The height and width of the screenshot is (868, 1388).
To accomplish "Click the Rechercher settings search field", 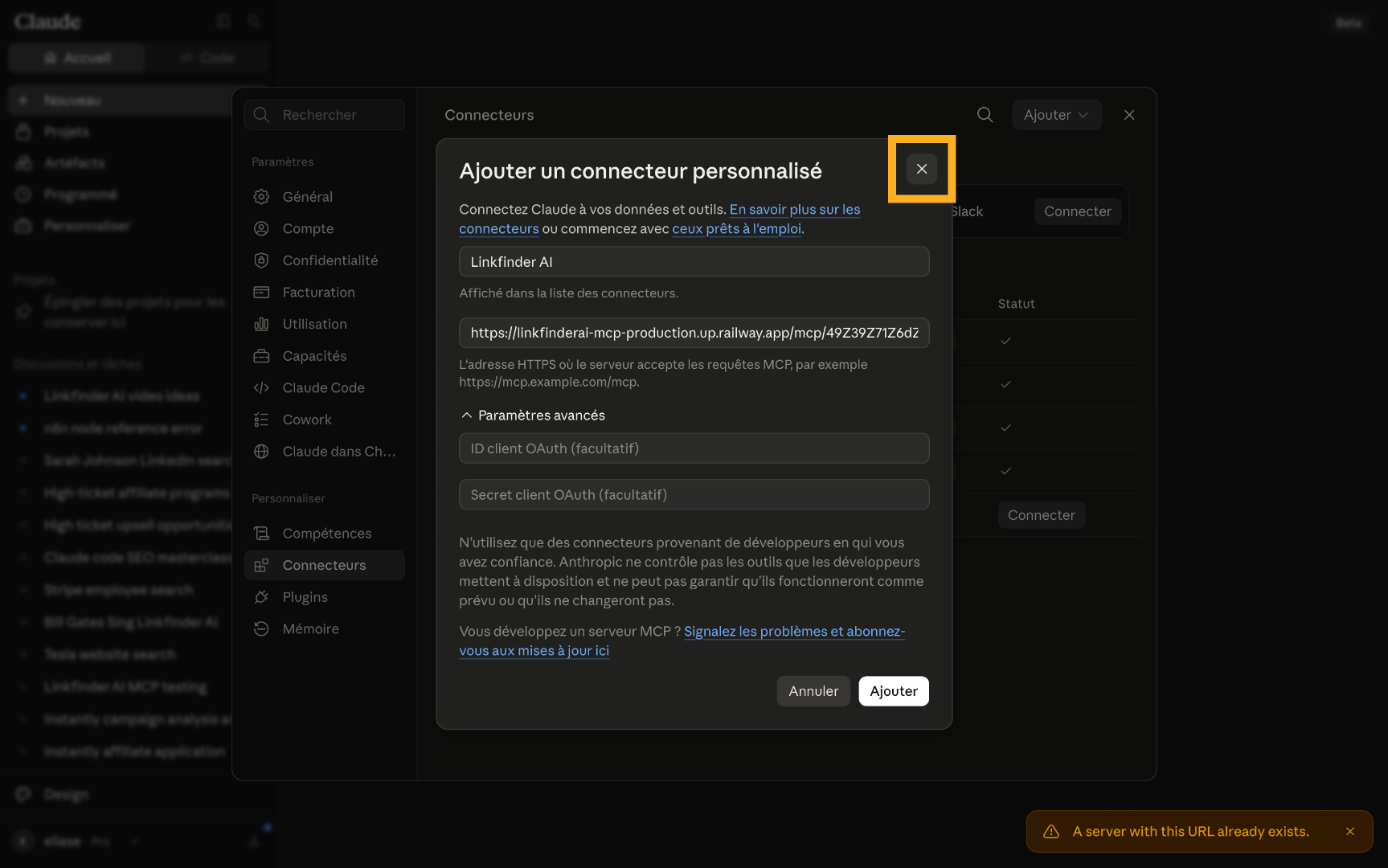I will coord(325,115).
